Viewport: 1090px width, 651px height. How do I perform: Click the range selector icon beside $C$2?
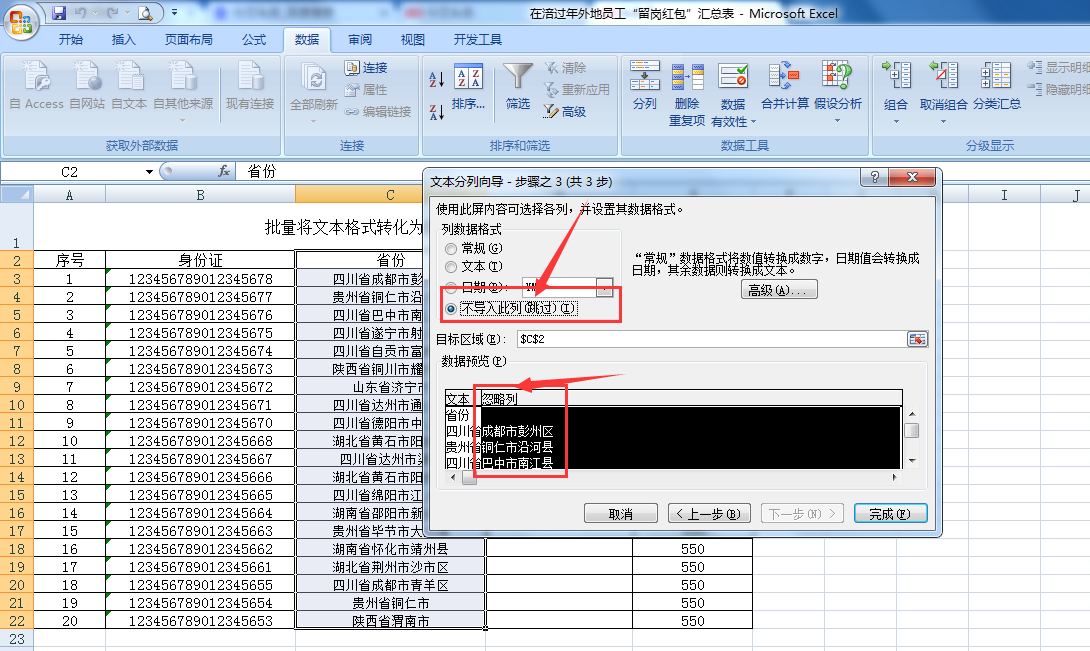coord(918,339)
